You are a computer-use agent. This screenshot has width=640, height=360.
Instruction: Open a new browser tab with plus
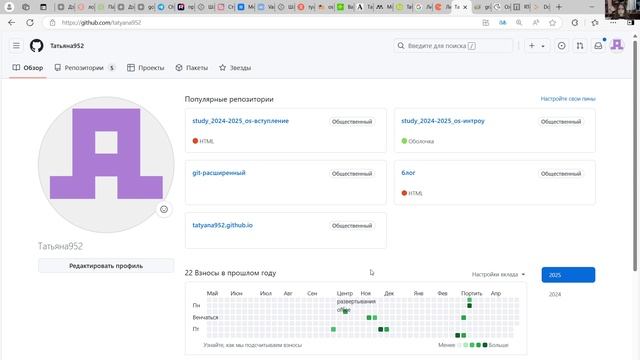pos(559,7)
